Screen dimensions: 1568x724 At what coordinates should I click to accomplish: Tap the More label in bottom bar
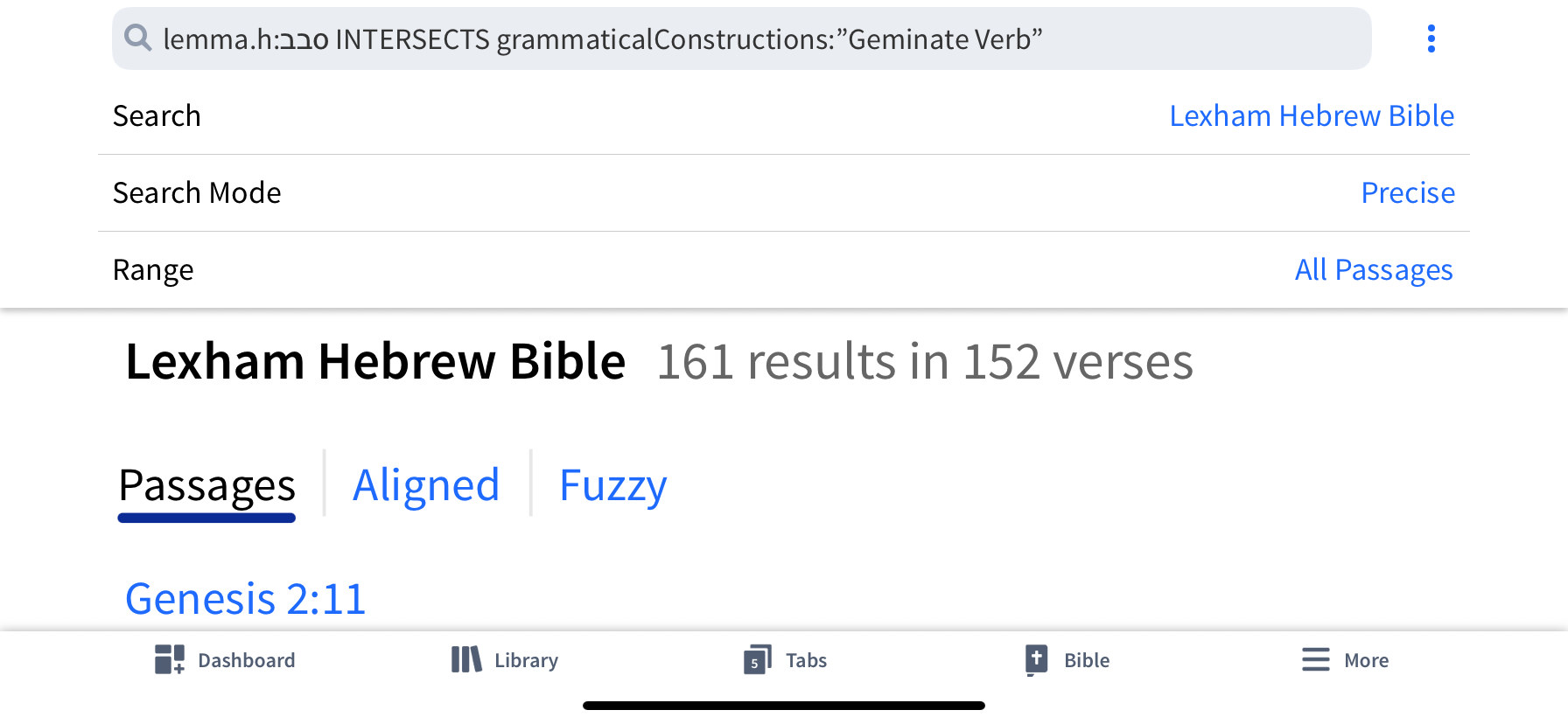coord(1366,660)
